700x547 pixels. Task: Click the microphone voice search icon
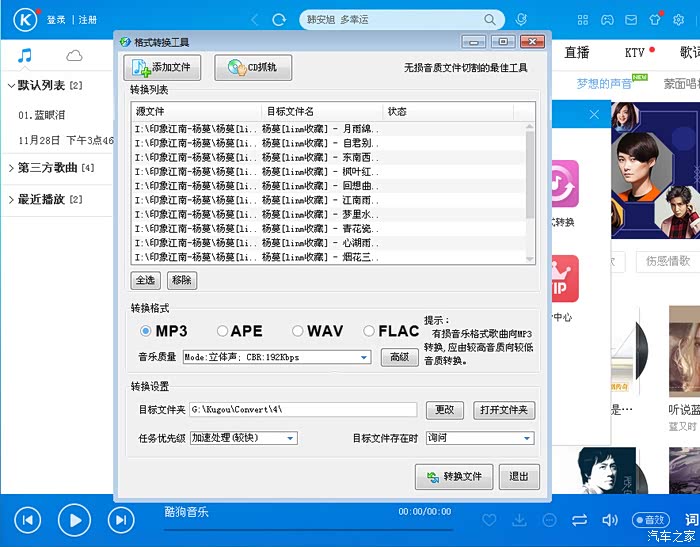521,19
